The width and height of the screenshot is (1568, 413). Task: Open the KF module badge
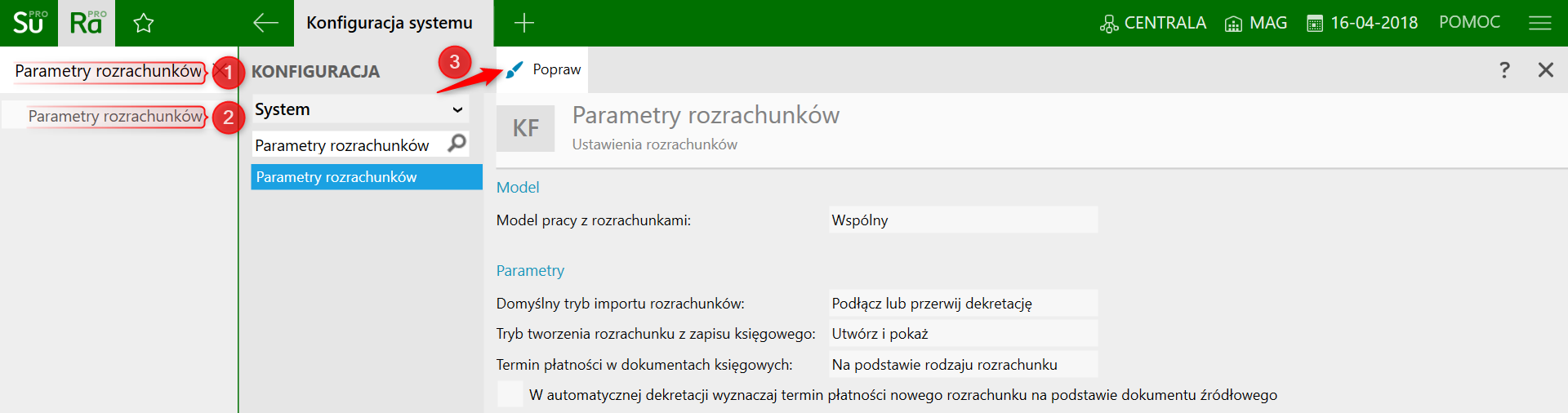pyautogui.click(x=526, y=128)
